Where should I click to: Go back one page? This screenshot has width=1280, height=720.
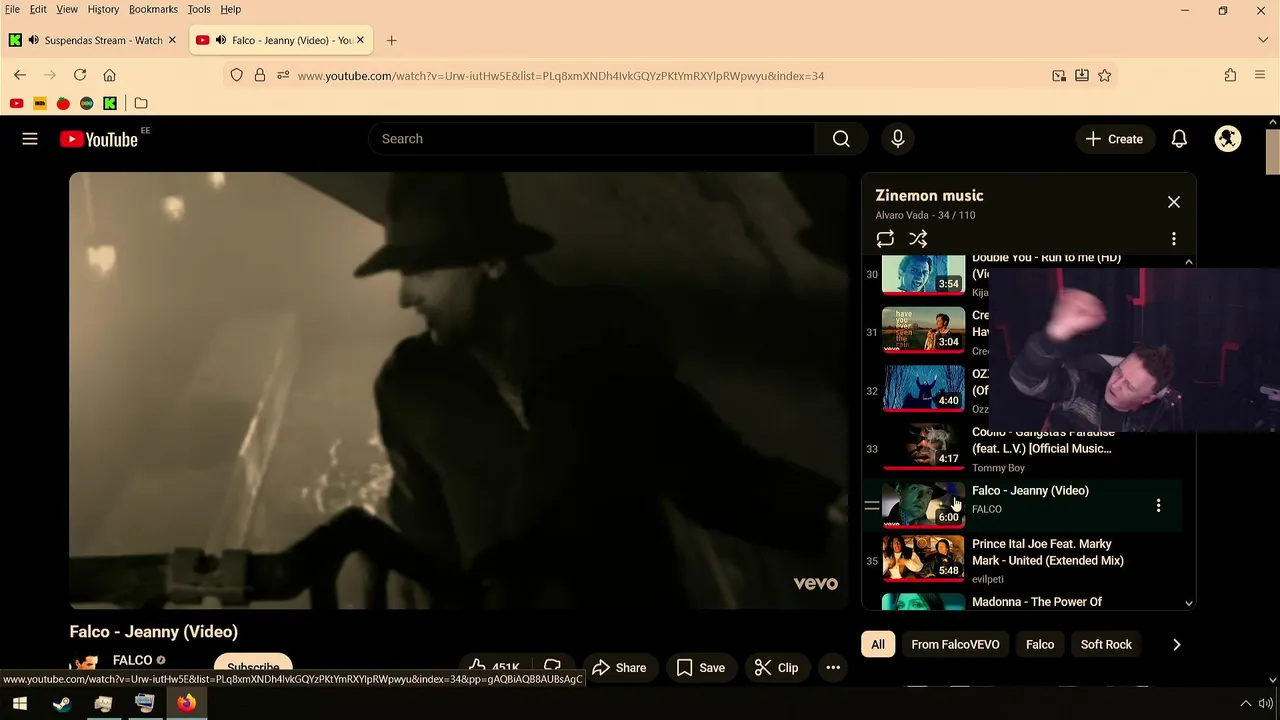point(20,75)
